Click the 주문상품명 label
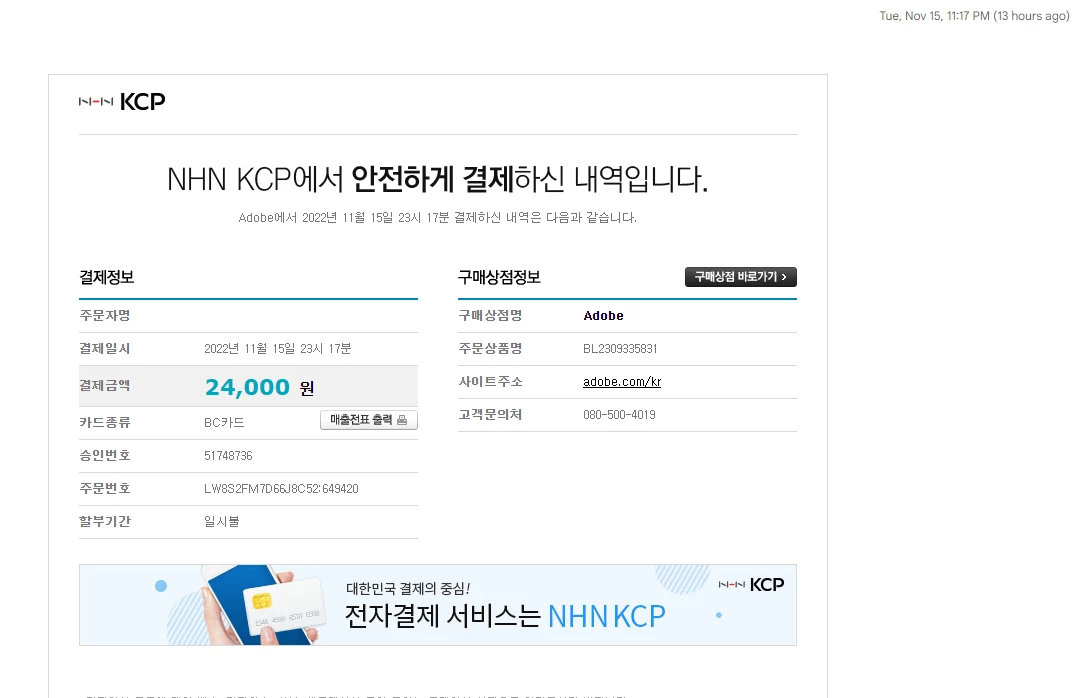 click(x=491, y=348)
